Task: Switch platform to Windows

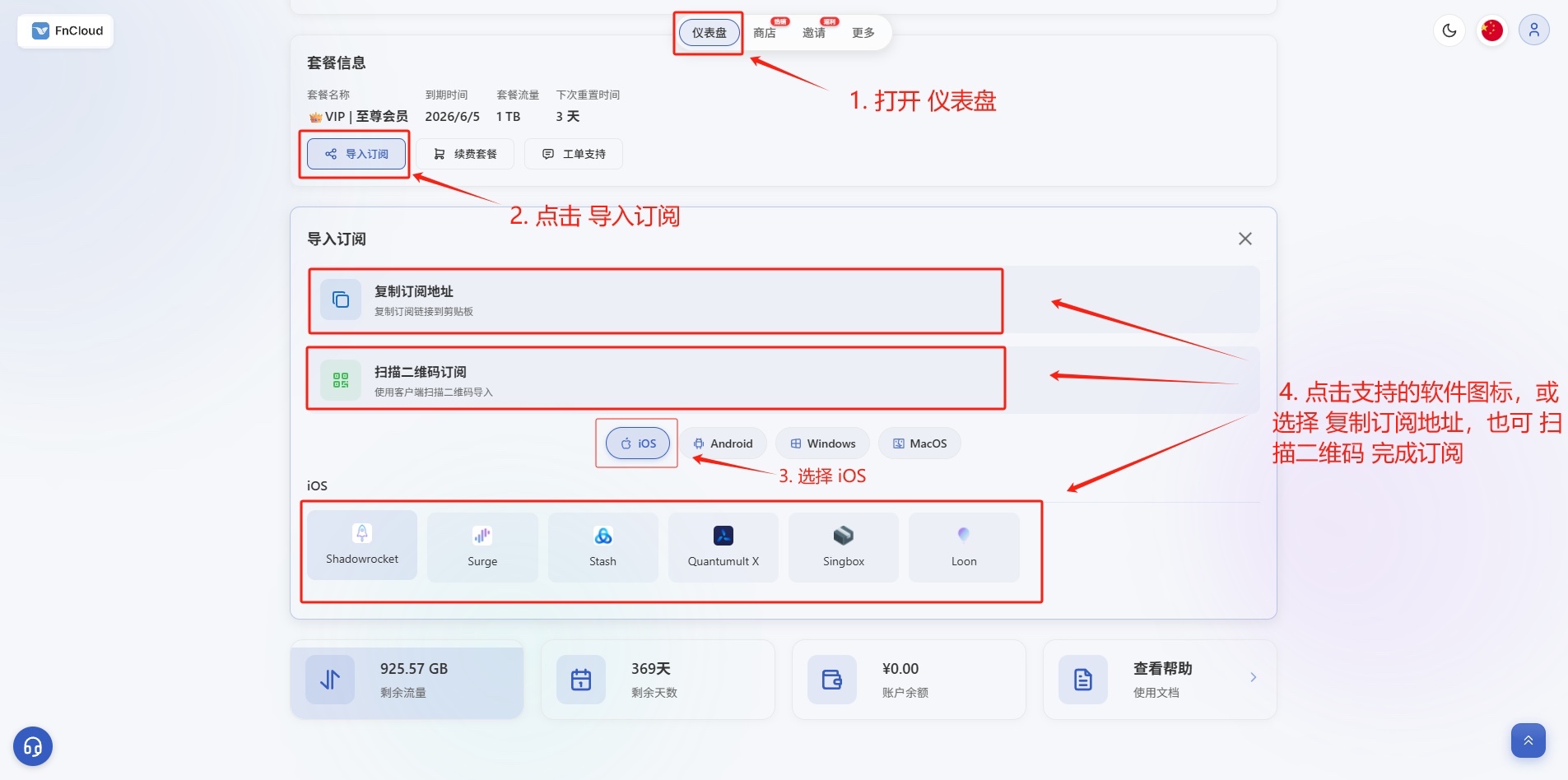Action: click(x=822, y=443)
